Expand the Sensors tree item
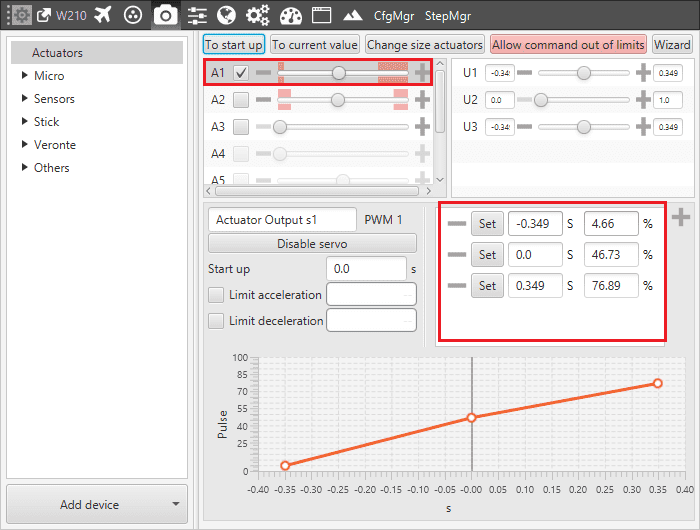Image resolution: width=700 pixels, height=530 pixels. (x=25, y=98)
